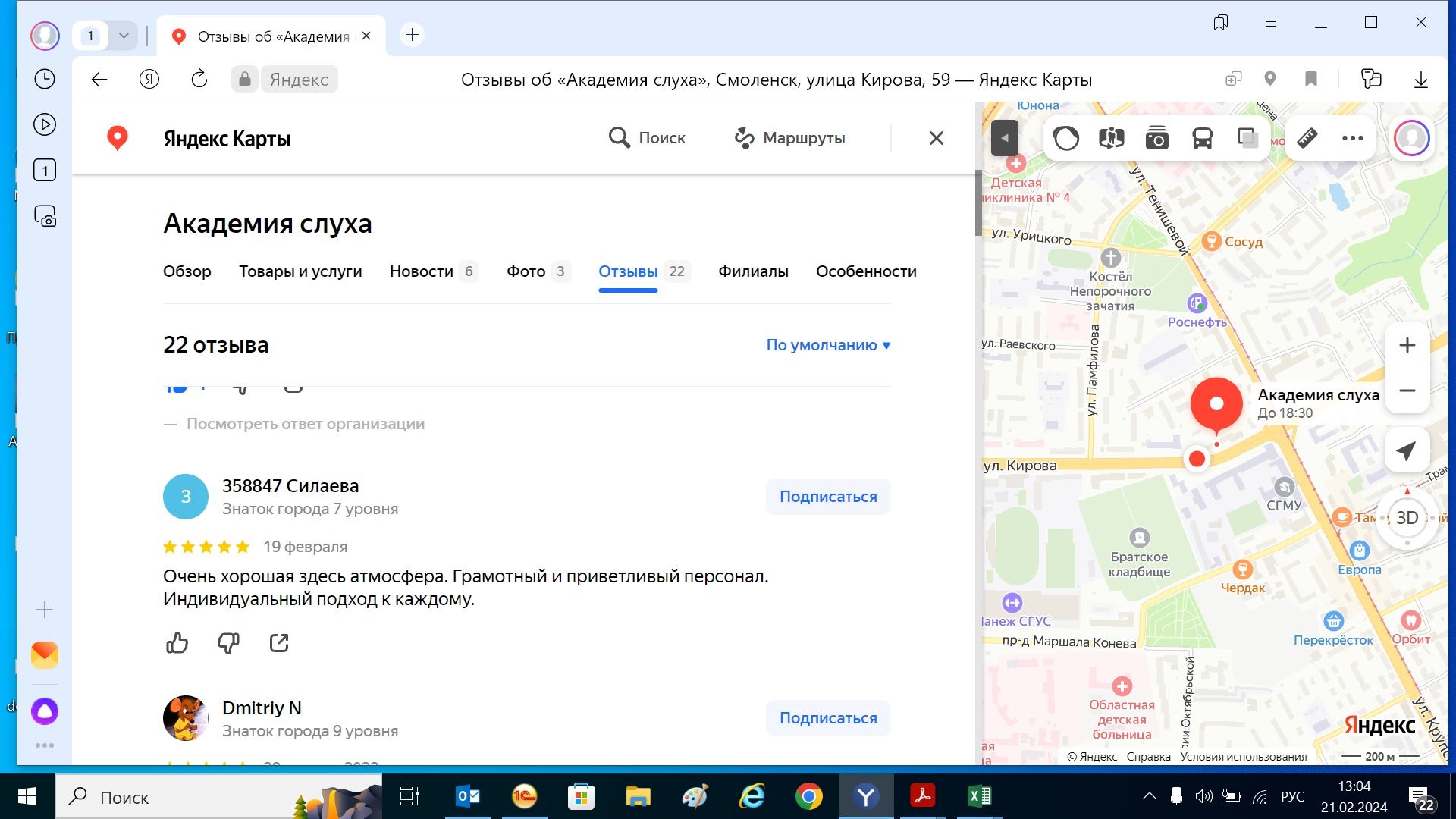Expand the tab group dropdown chevron
This screenshot has height=819, width=1456.
(124, 35)
